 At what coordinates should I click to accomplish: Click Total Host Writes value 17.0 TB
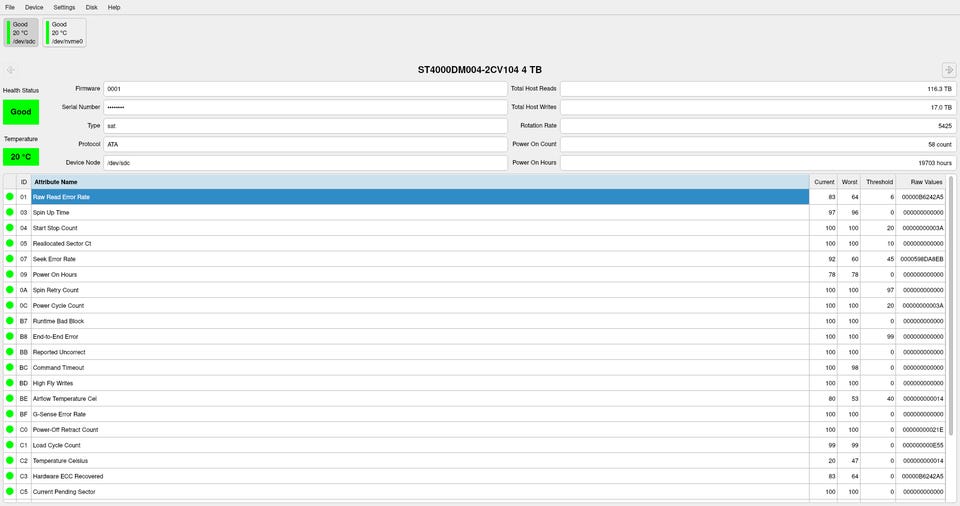pos(759,107)
